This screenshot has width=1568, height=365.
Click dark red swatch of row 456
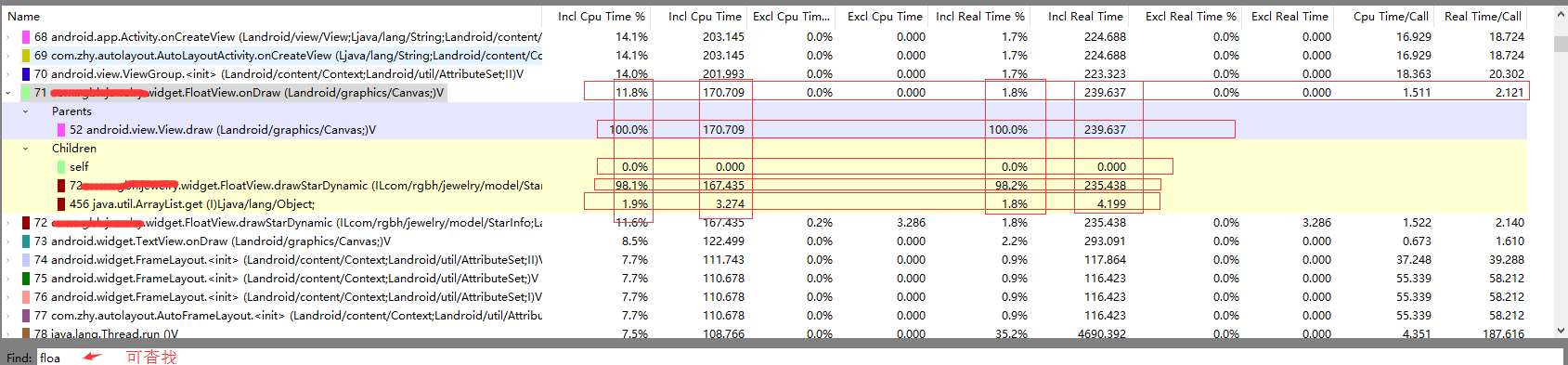(x=60, y=204)
